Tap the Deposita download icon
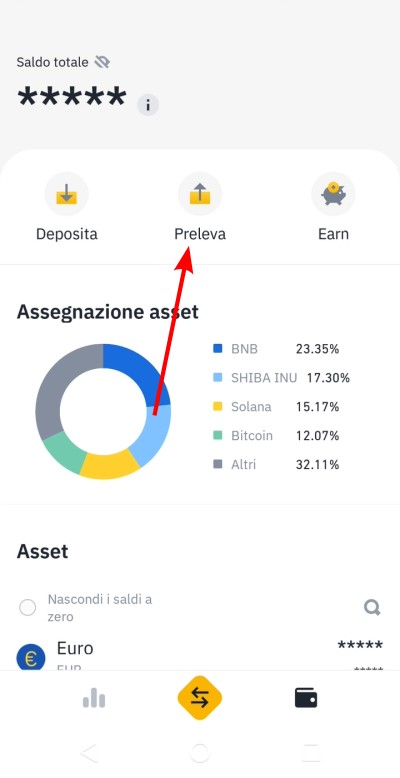The image size is (400, 778). point(67,194)
